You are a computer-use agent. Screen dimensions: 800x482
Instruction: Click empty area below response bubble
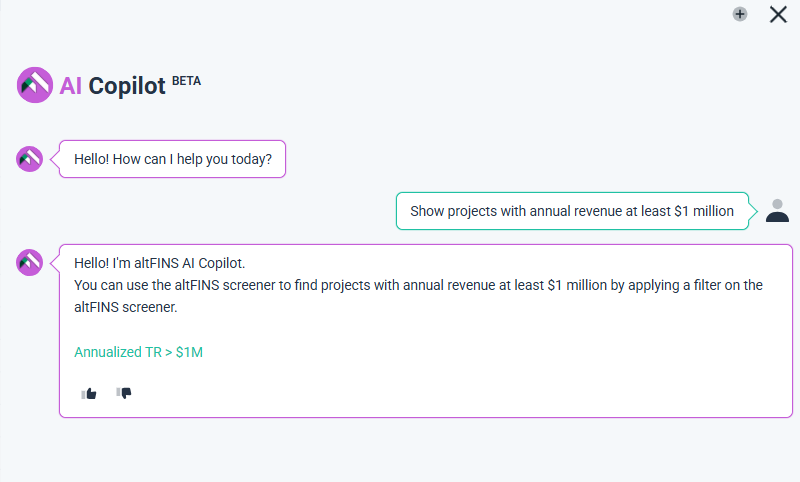[x=400, y=450]
